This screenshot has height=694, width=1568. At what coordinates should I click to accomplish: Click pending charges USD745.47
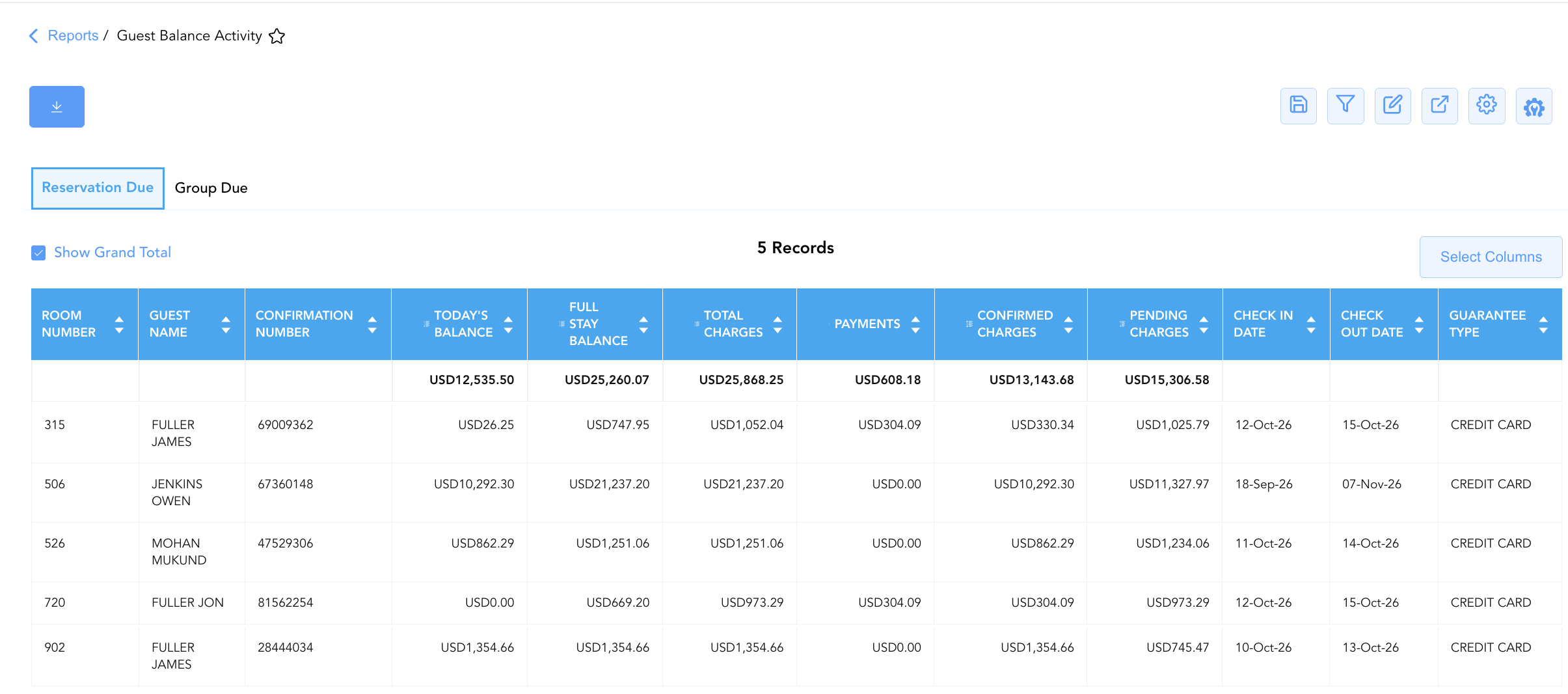1178,647
